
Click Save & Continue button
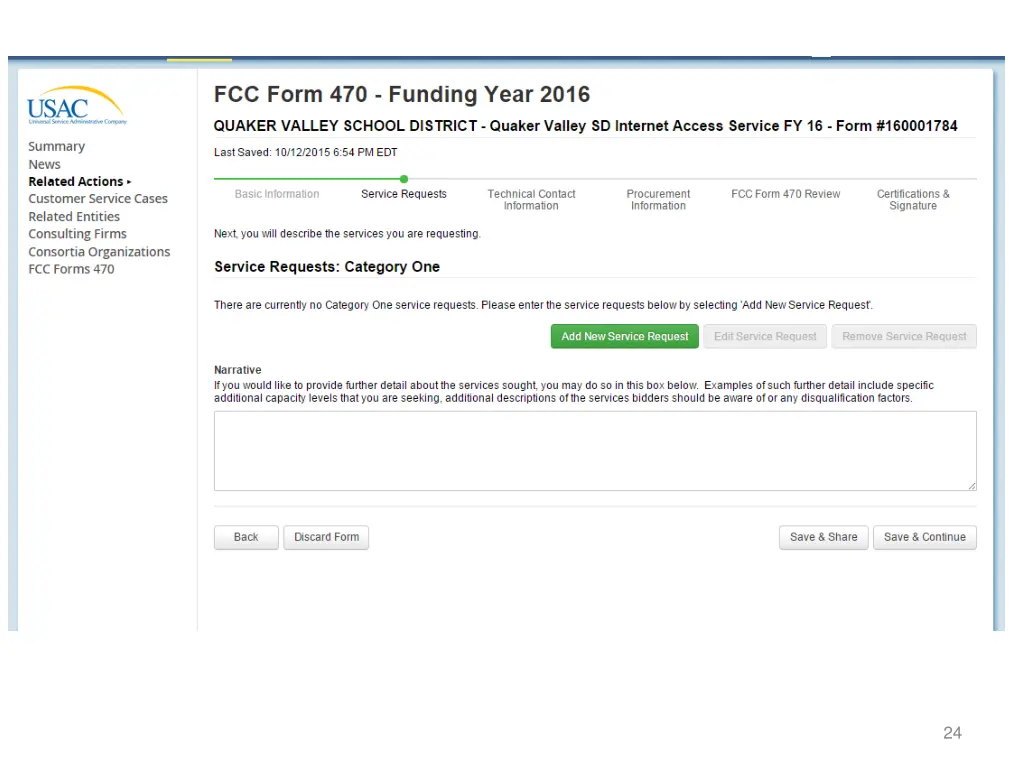pyautogui.click(x=925, y=537)
